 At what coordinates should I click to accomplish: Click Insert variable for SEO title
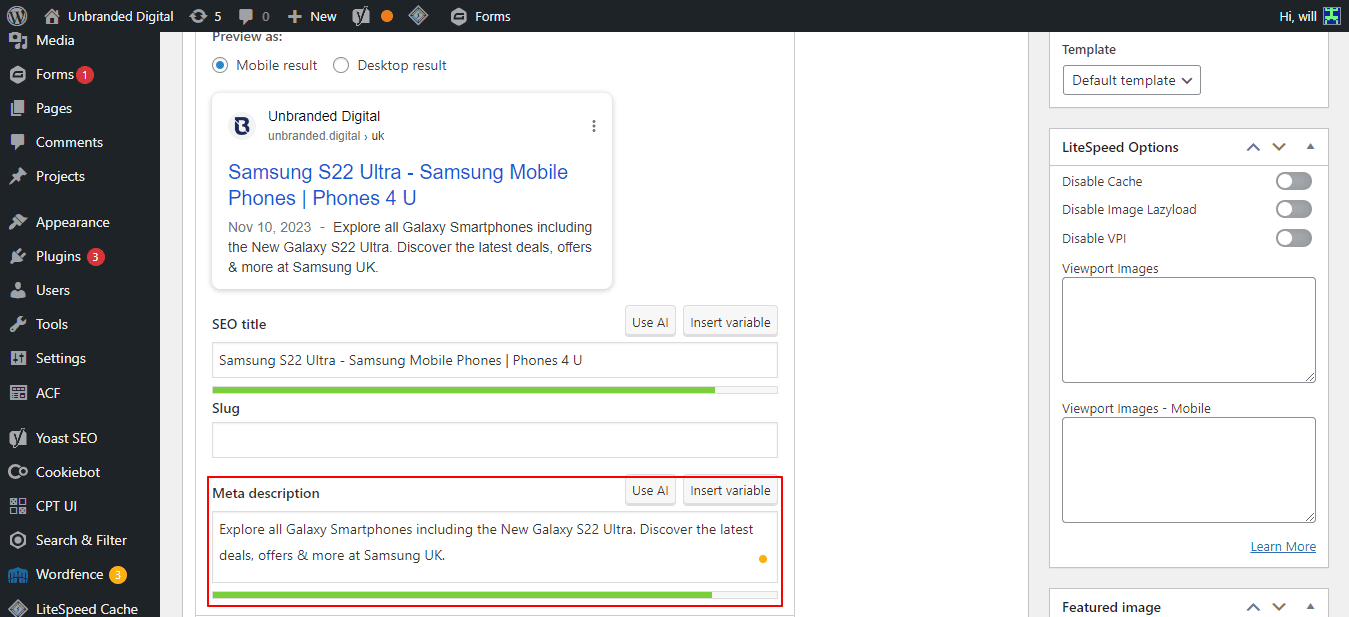click(730, 322)
